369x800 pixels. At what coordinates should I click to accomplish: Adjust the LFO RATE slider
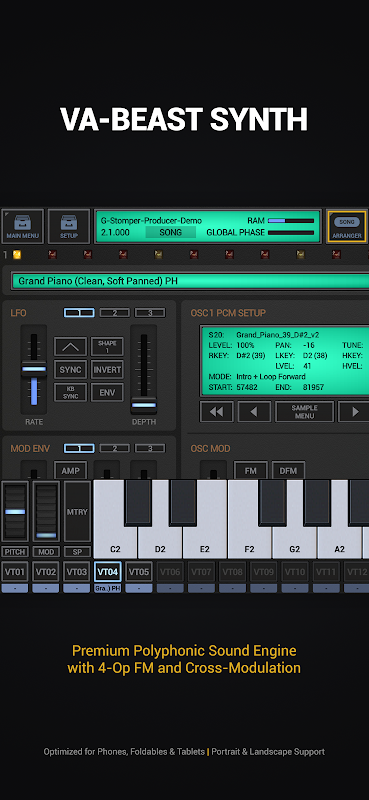tap(34, 369)
